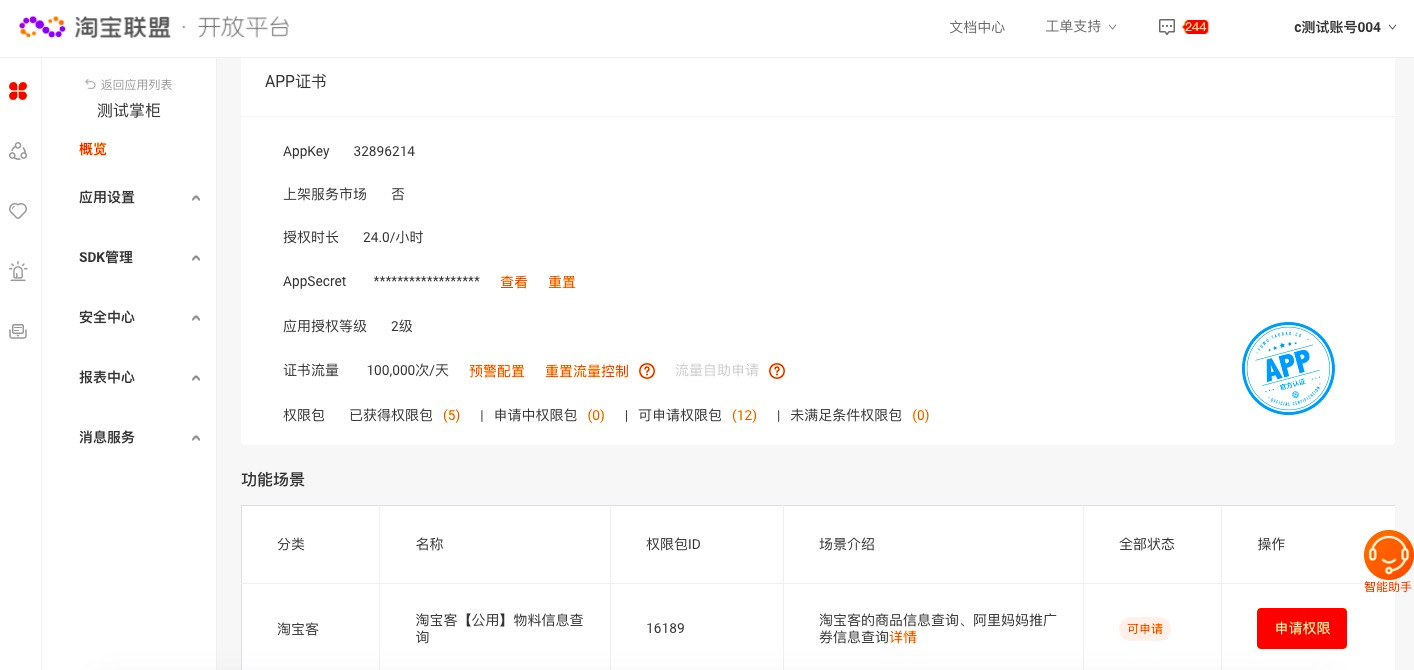Open the 工单支持 dropdown
This screenshot has width=1414, height=670.
click(1081, 27)
